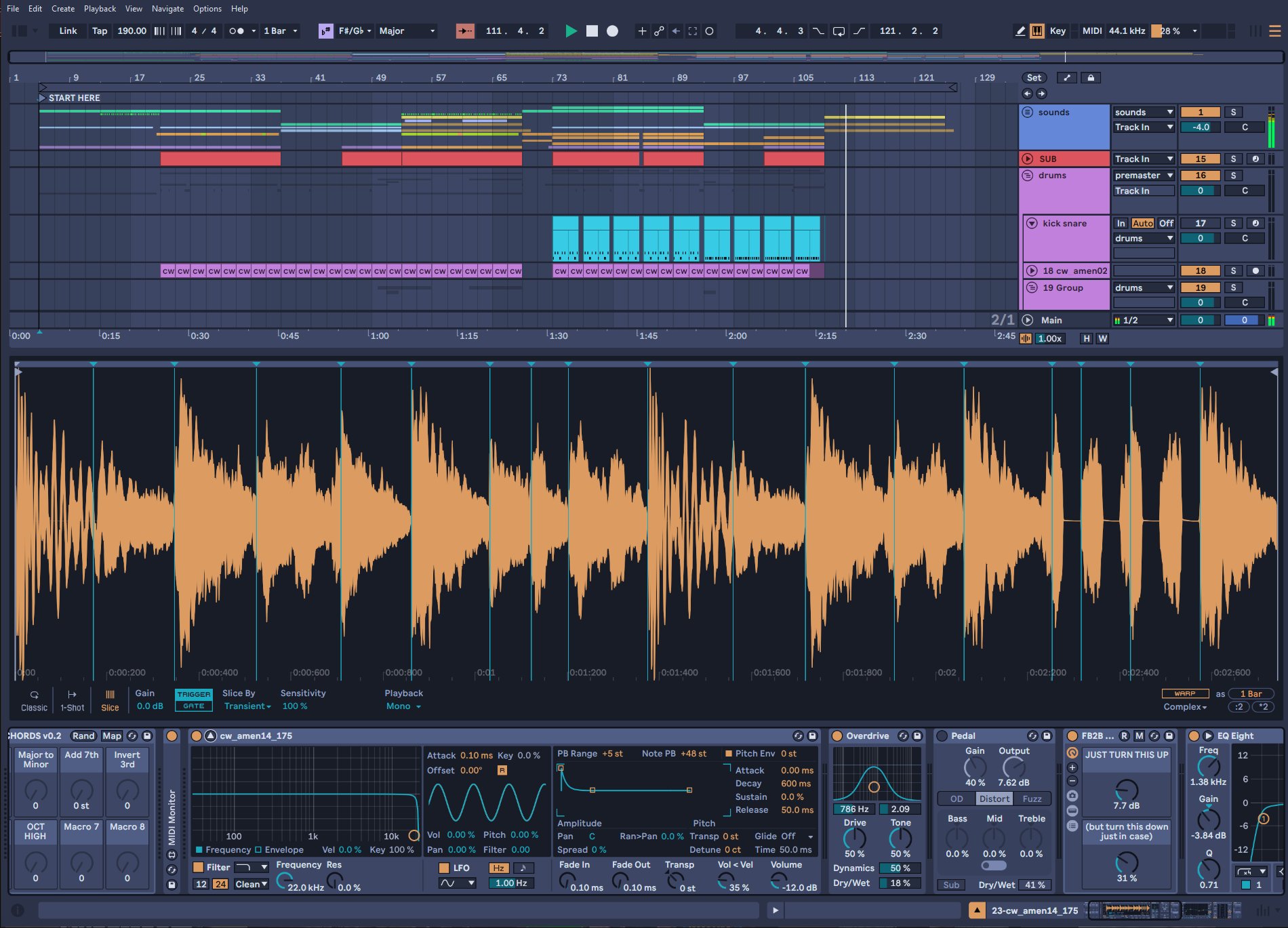Image resolution: width=1288 pixels, height=928 pixels.
Task: Switch slice triggering from Trigger to Gate
Action: 193,706
